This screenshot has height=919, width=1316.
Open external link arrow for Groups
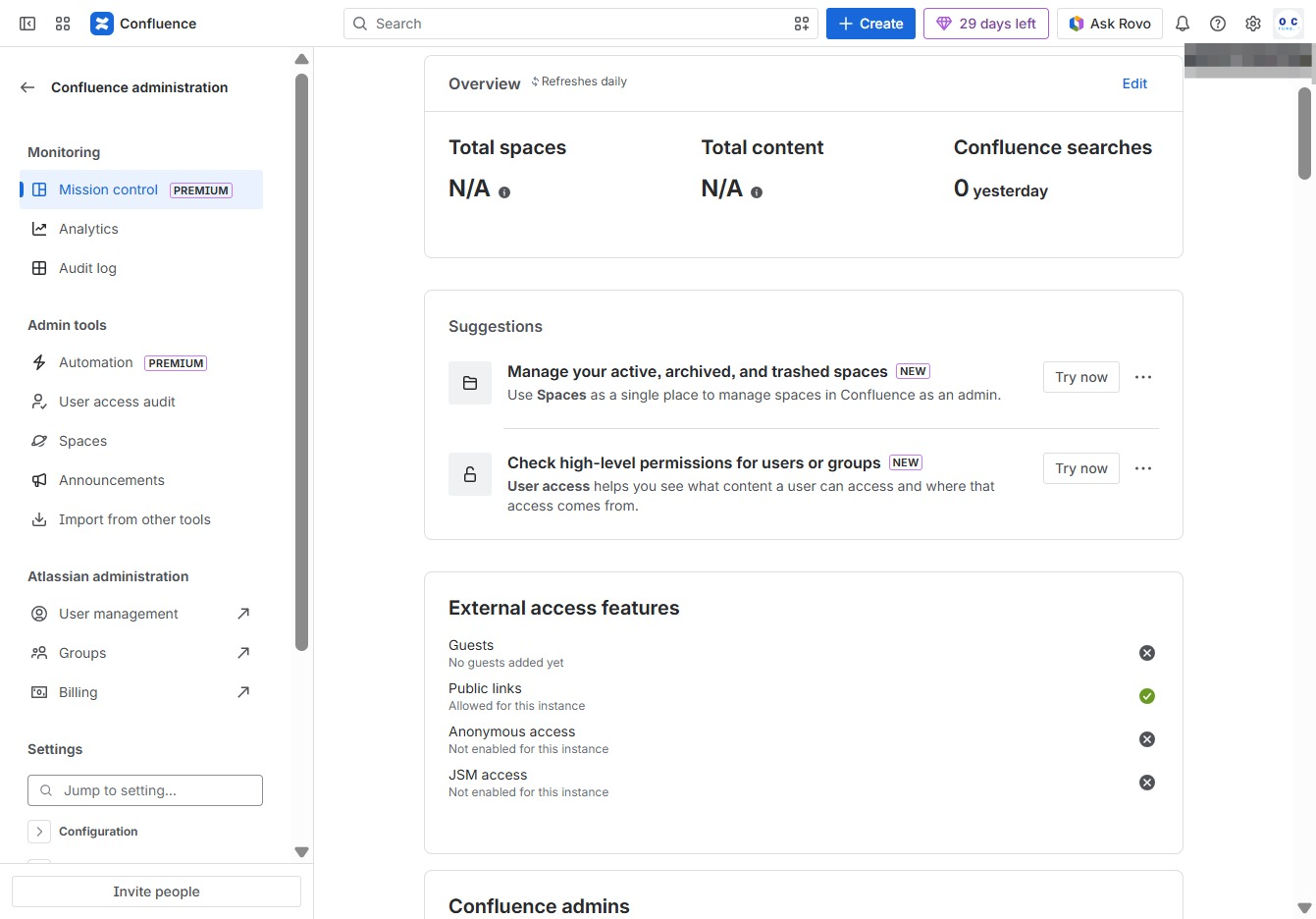243,653
